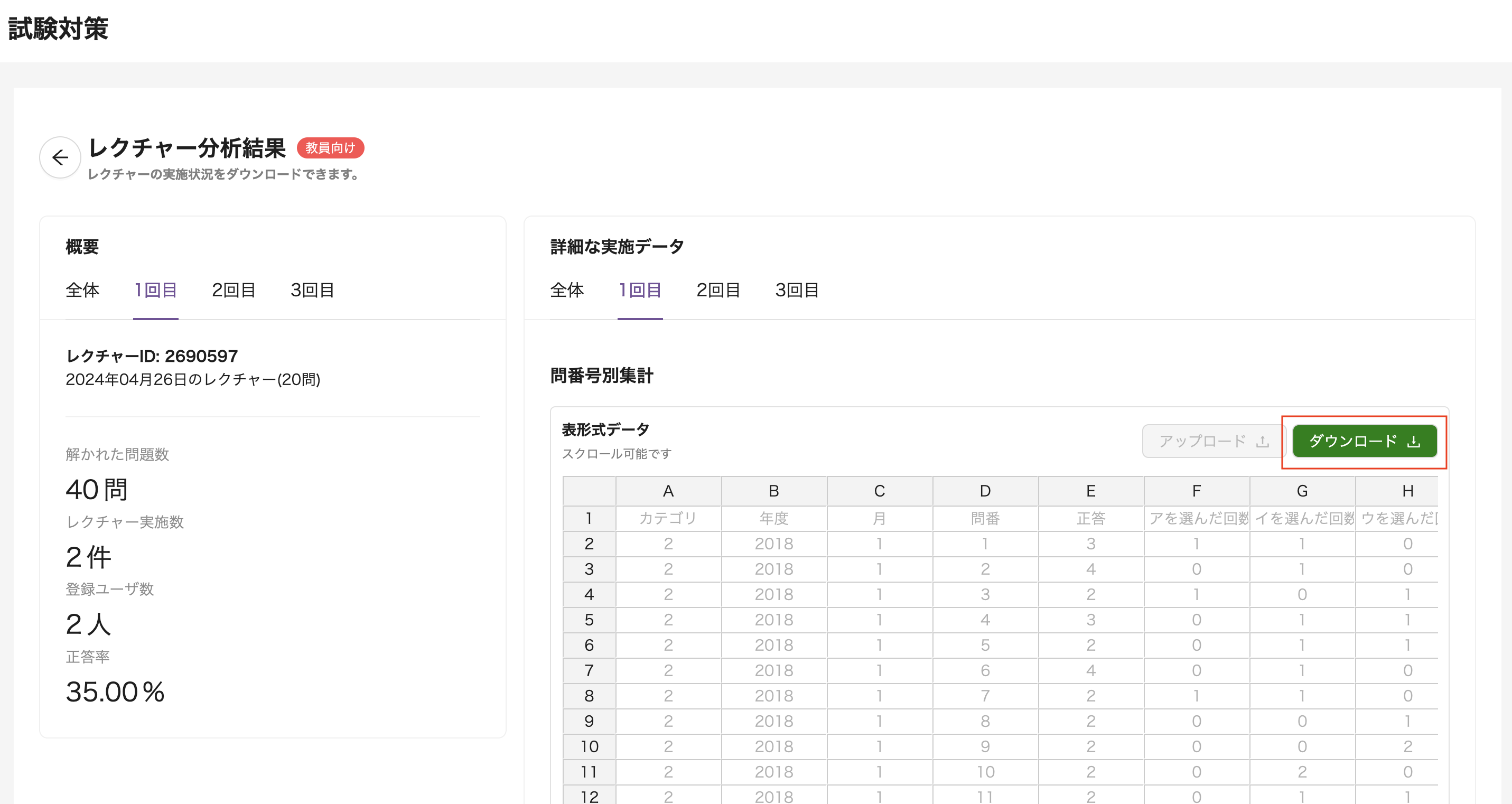Open 全体 tab in 詳細な実施データ
Image resolution: width=1512 pixels, height=804 pixels.
pos(566,290)
